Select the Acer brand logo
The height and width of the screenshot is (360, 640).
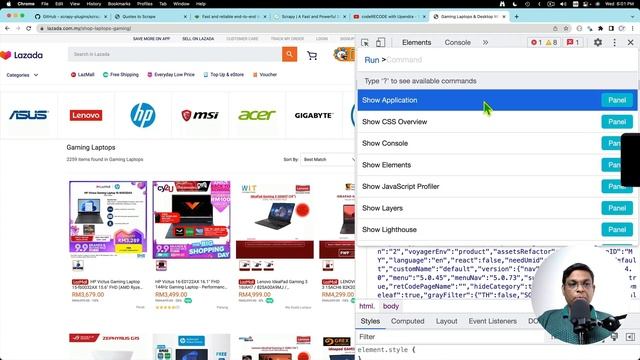(257, 115)
